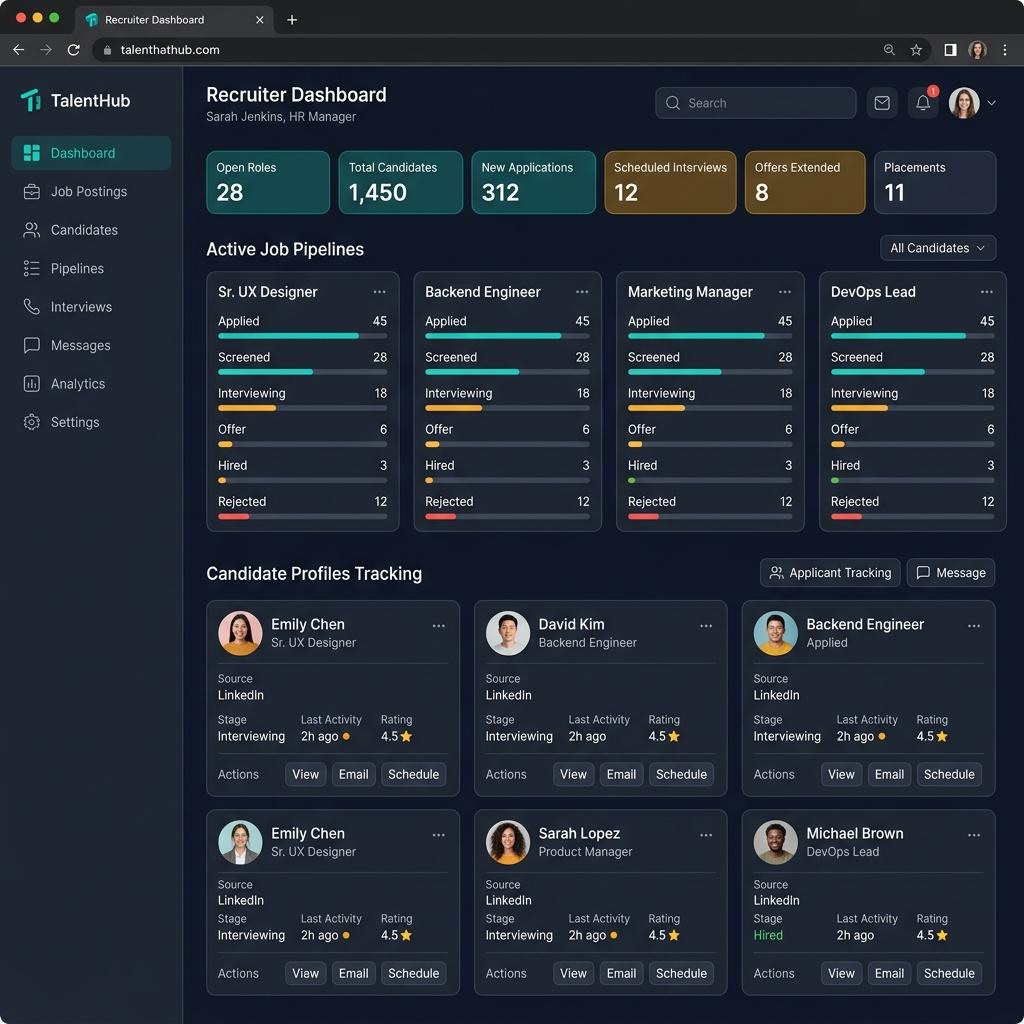Screen dimensions: 1024x1024
Task: Open Settings in the sidebar
Action: click(x=91, y=422)
